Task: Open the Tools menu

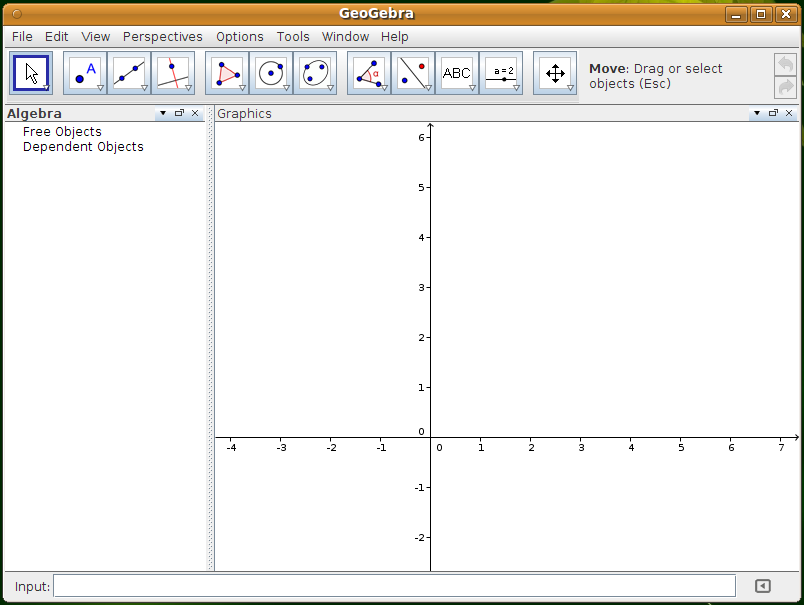Action: click(293, 37)
